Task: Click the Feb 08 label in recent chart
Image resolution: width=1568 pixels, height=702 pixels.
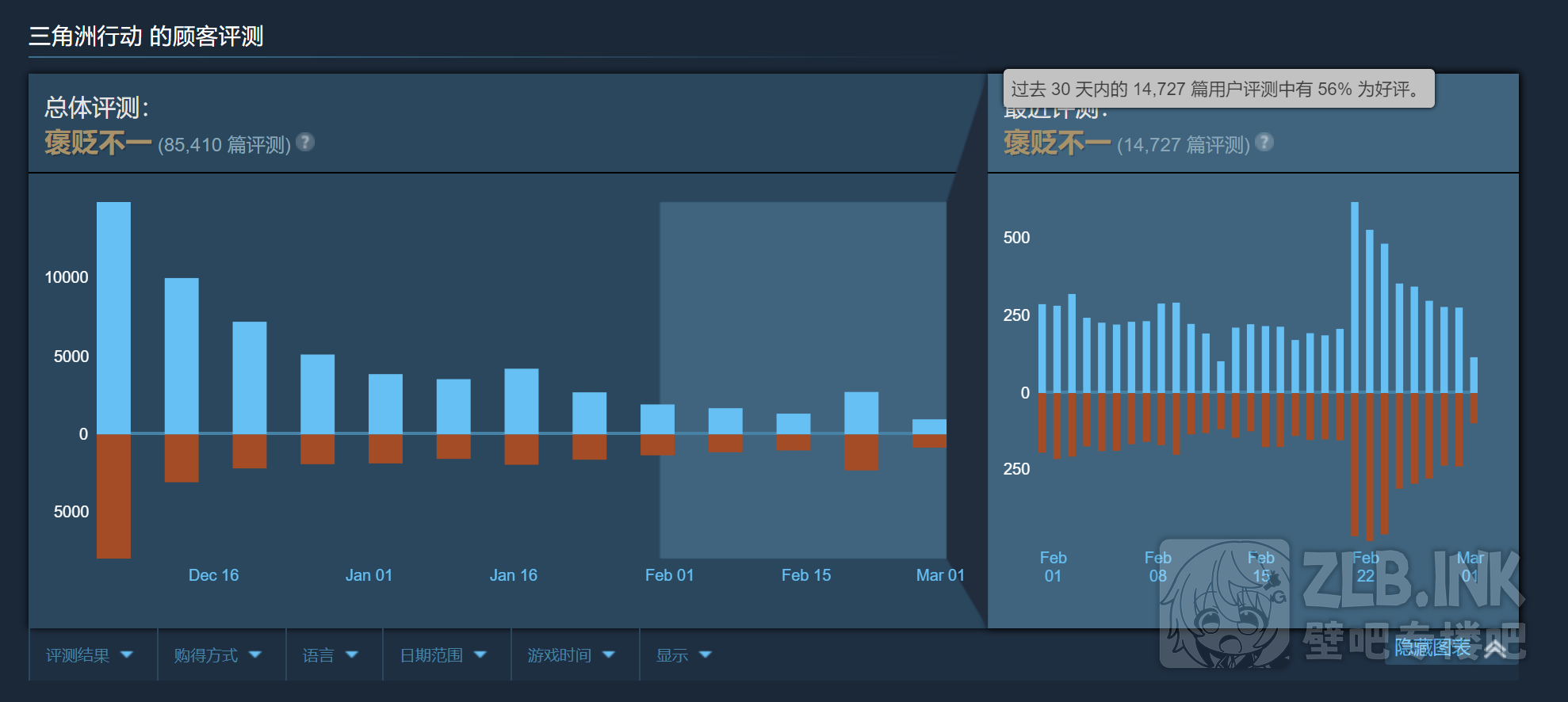Action: (1157, 567)
